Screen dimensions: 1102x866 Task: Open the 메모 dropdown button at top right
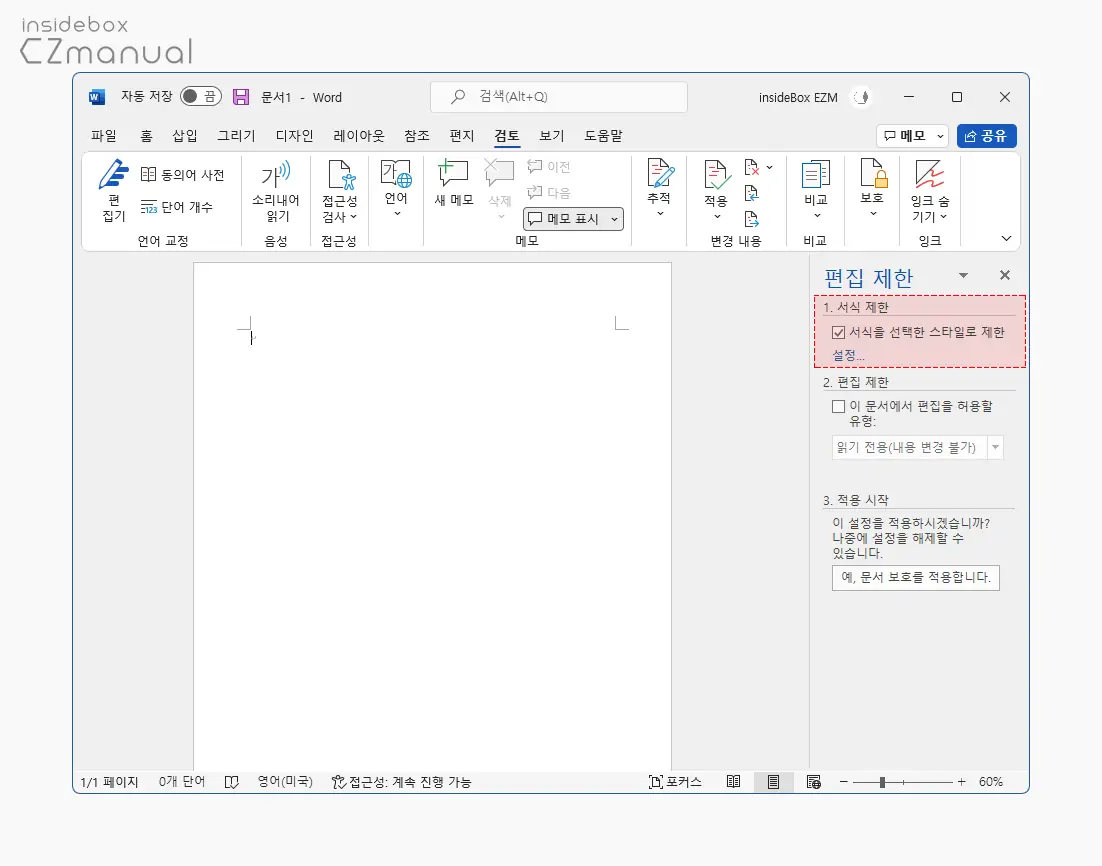(912, 136)
